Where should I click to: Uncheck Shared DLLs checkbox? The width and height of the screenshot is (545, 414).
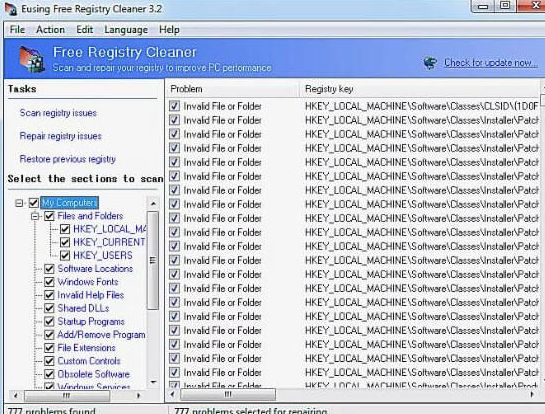coord(49,308)
